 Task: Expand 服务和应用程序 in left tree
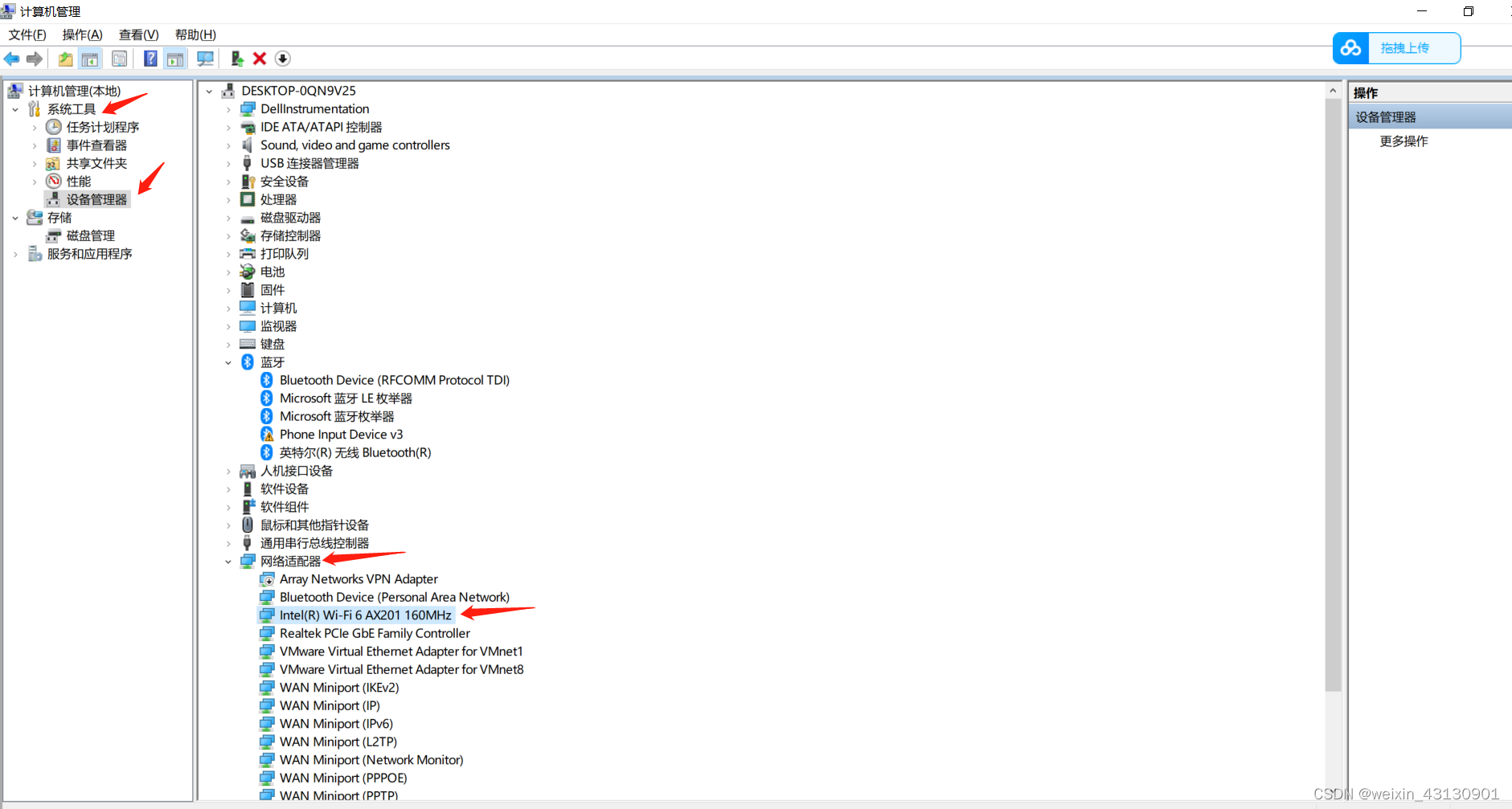[15, 254]
